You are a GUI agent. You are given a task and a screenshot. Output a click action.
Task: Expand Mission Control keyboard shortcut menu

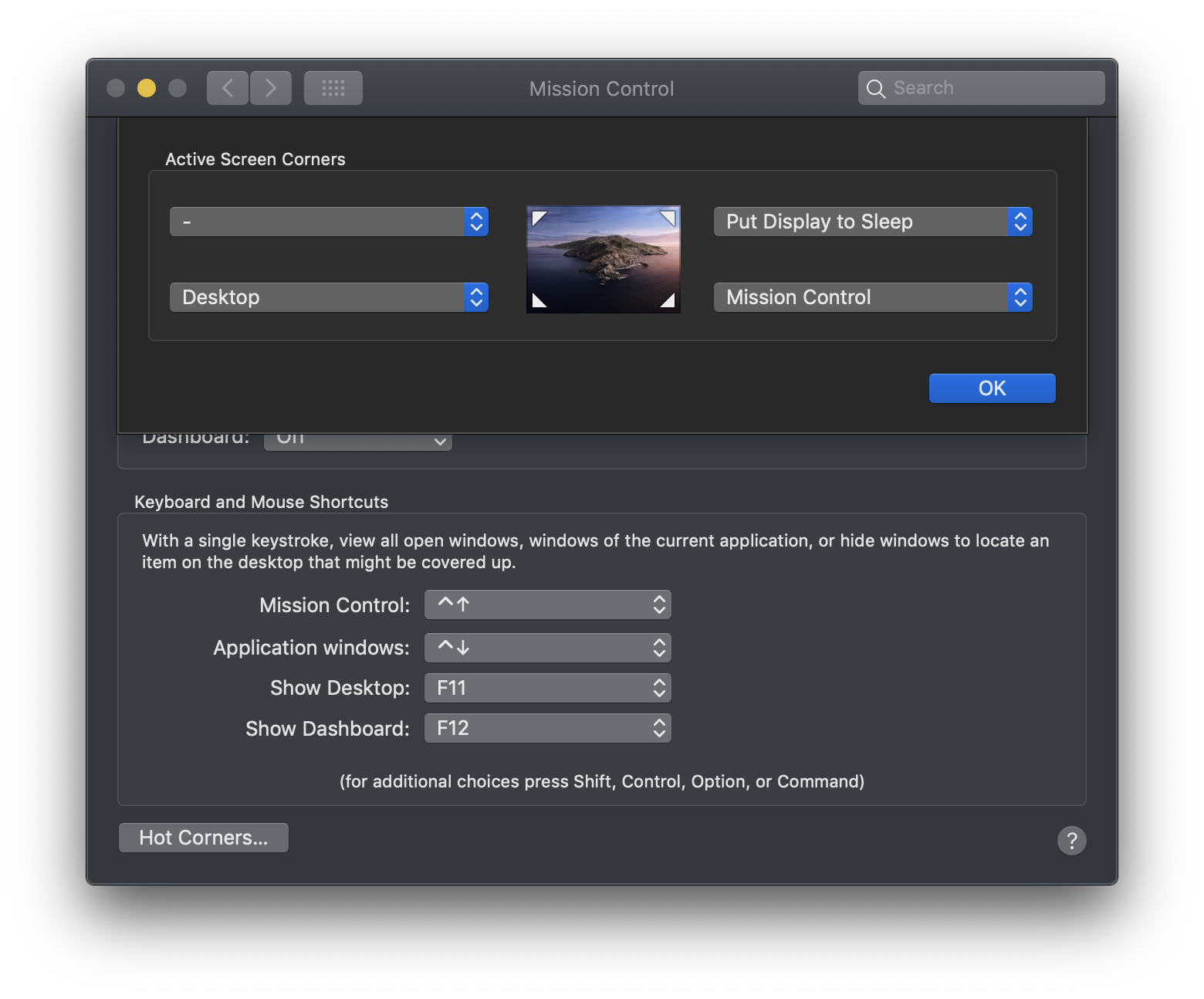pos(547,604)
